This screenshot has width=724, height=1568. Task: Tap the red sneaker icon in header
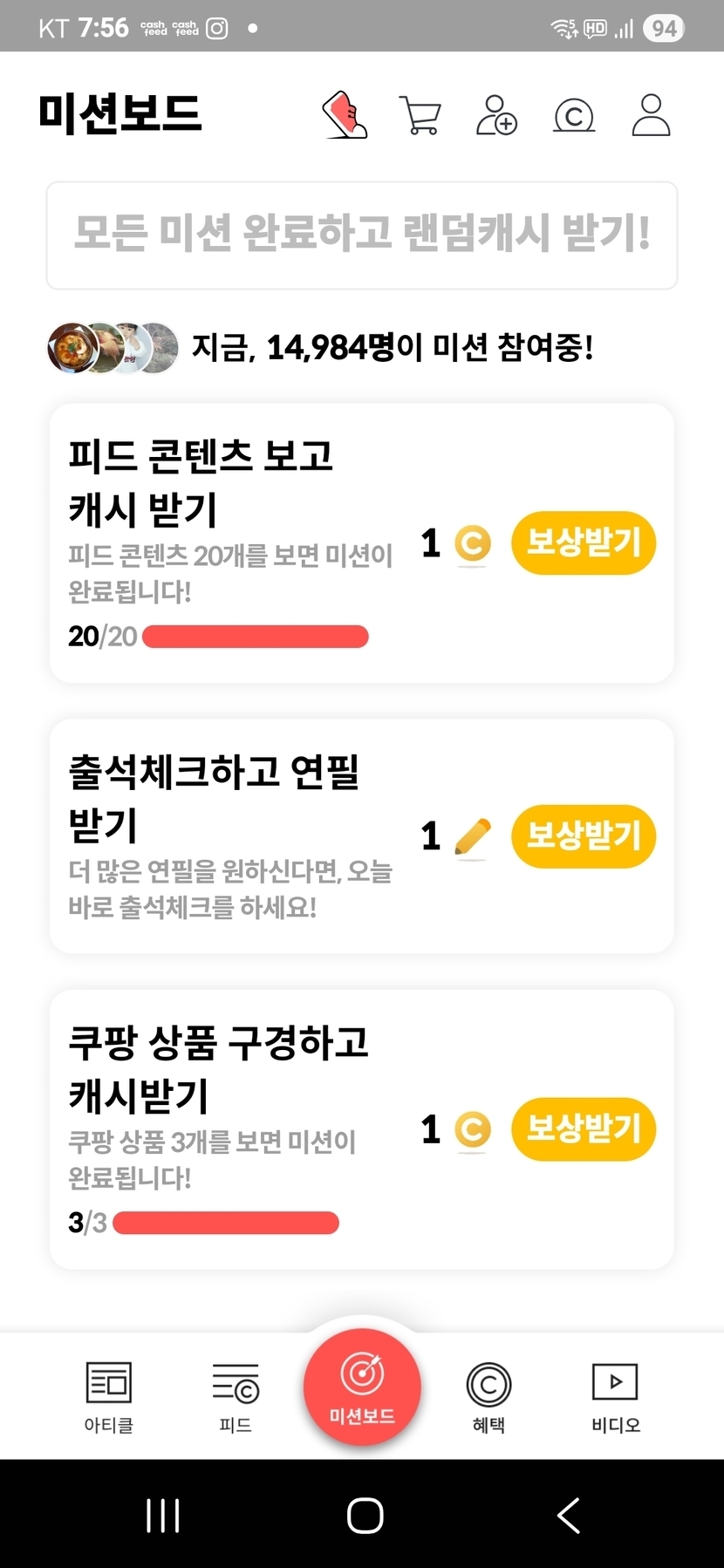coord(345,115)
